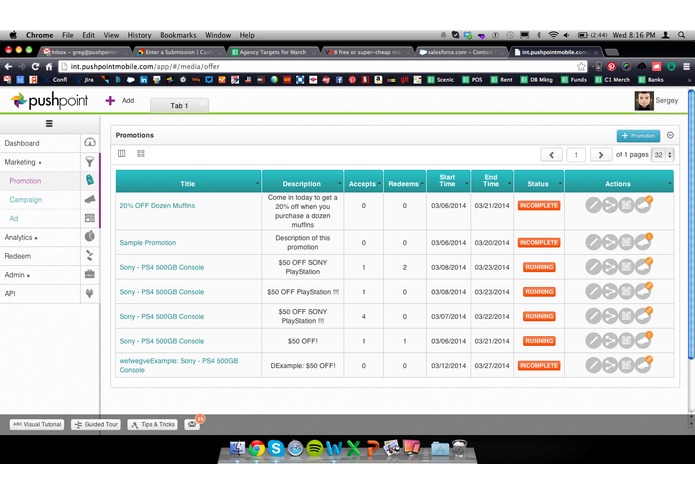This screenshot has width=695, height=494.
Task: Click the page number field
Action: coord(576,155)
